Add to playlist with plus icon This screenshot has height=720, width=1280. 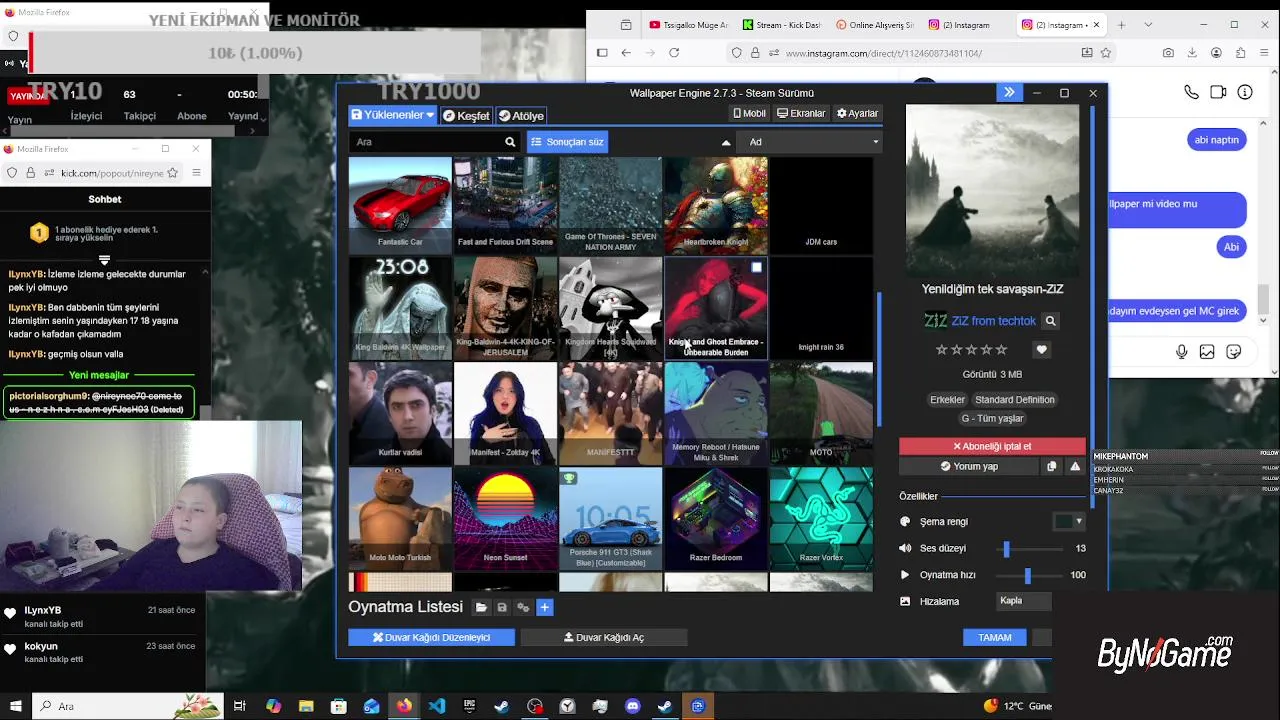tap(545, 607)
